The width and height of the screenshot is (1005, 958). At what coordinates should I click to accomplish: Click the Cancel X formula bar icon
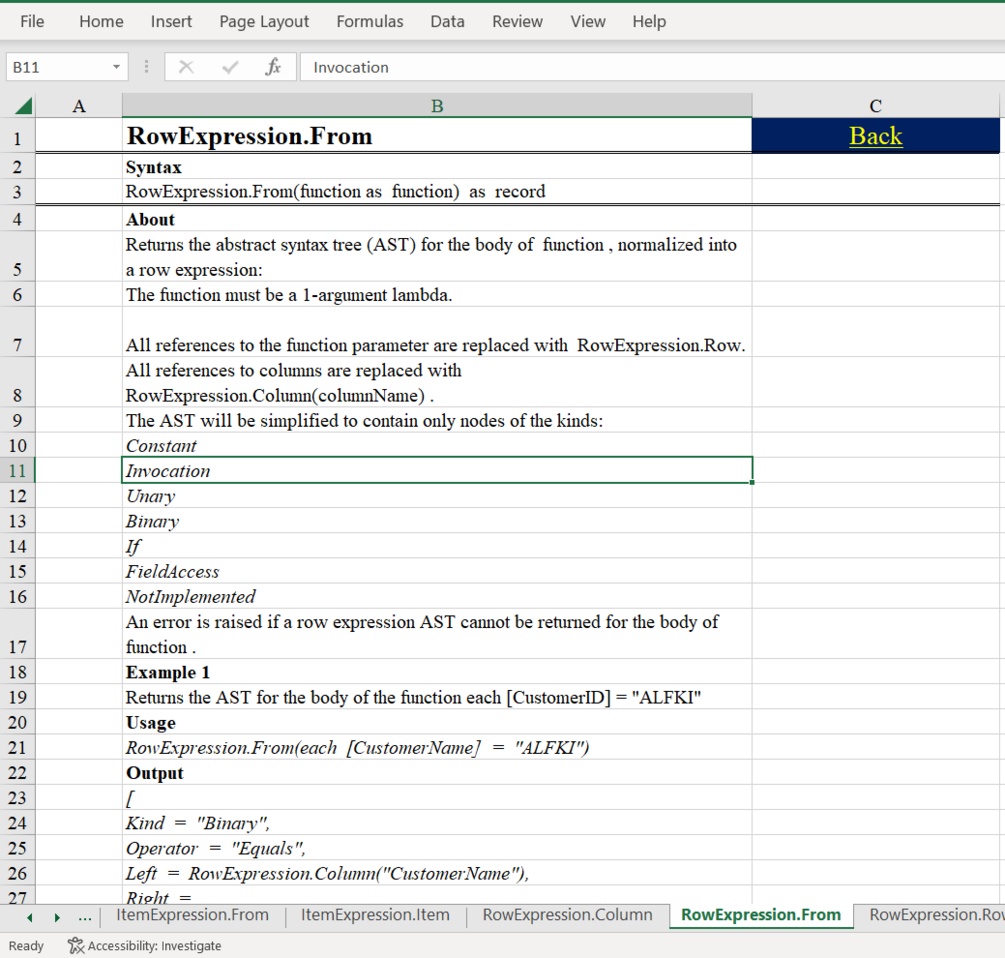(186, 67)
